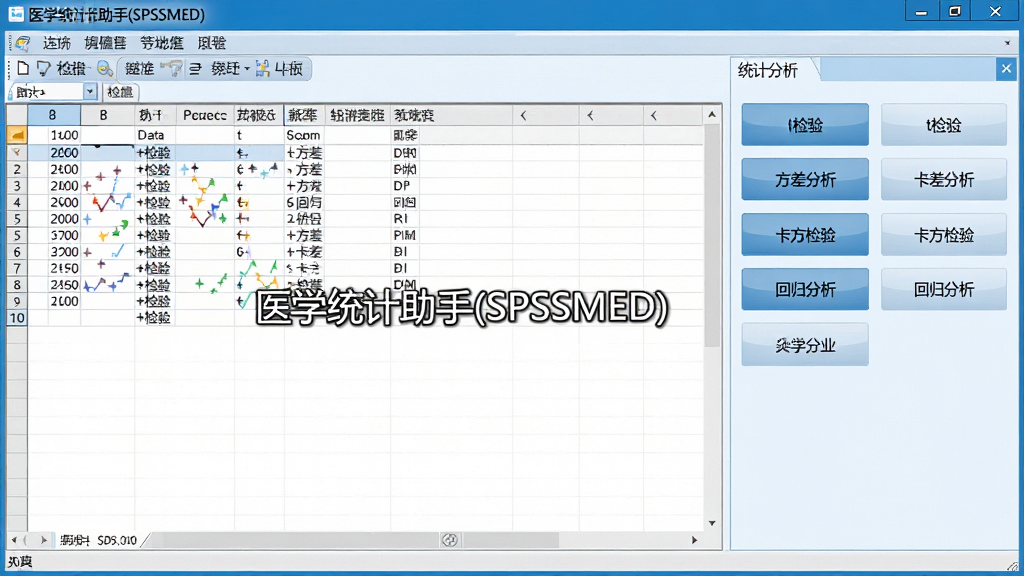Click the light gray 卡方检验 button
This screenshot has height=576, width=1024.
coord(944,234)
